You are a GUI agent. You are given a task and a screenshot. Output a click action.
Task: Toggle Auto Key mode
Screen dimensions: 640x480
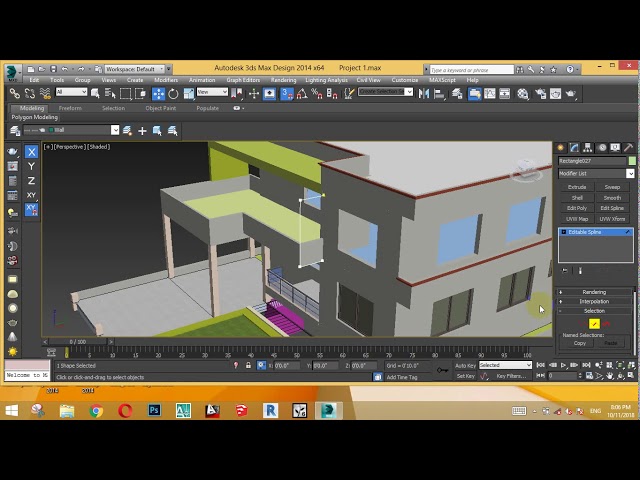point(465,366)
